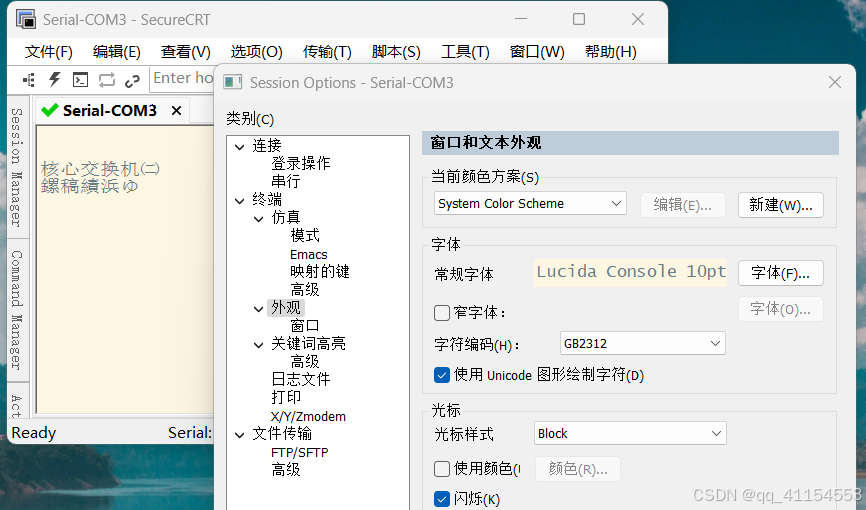The image size is (866, 510).
Task: Collapse the 外观 tree node
Action: click(258, 309)
